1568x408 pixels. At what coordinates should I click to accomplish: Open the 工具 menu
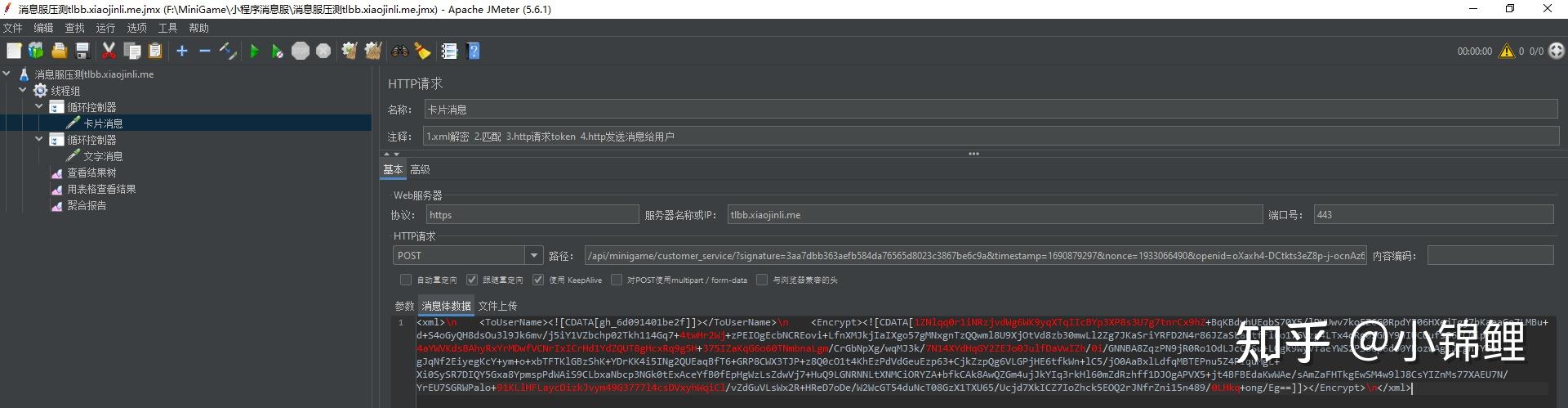[x=167, y=28]
